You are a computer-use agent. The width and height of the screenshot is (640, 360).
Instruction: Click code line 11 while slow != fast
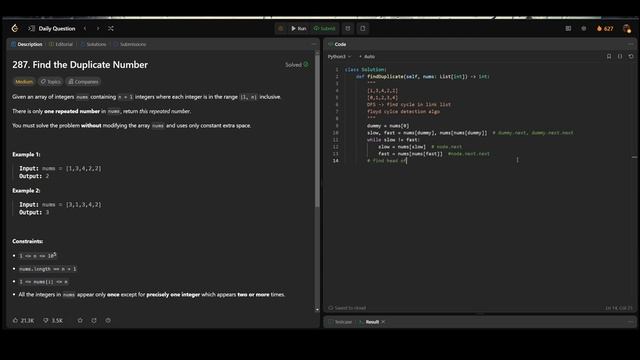pyautogui.click(x=393, y=140)
